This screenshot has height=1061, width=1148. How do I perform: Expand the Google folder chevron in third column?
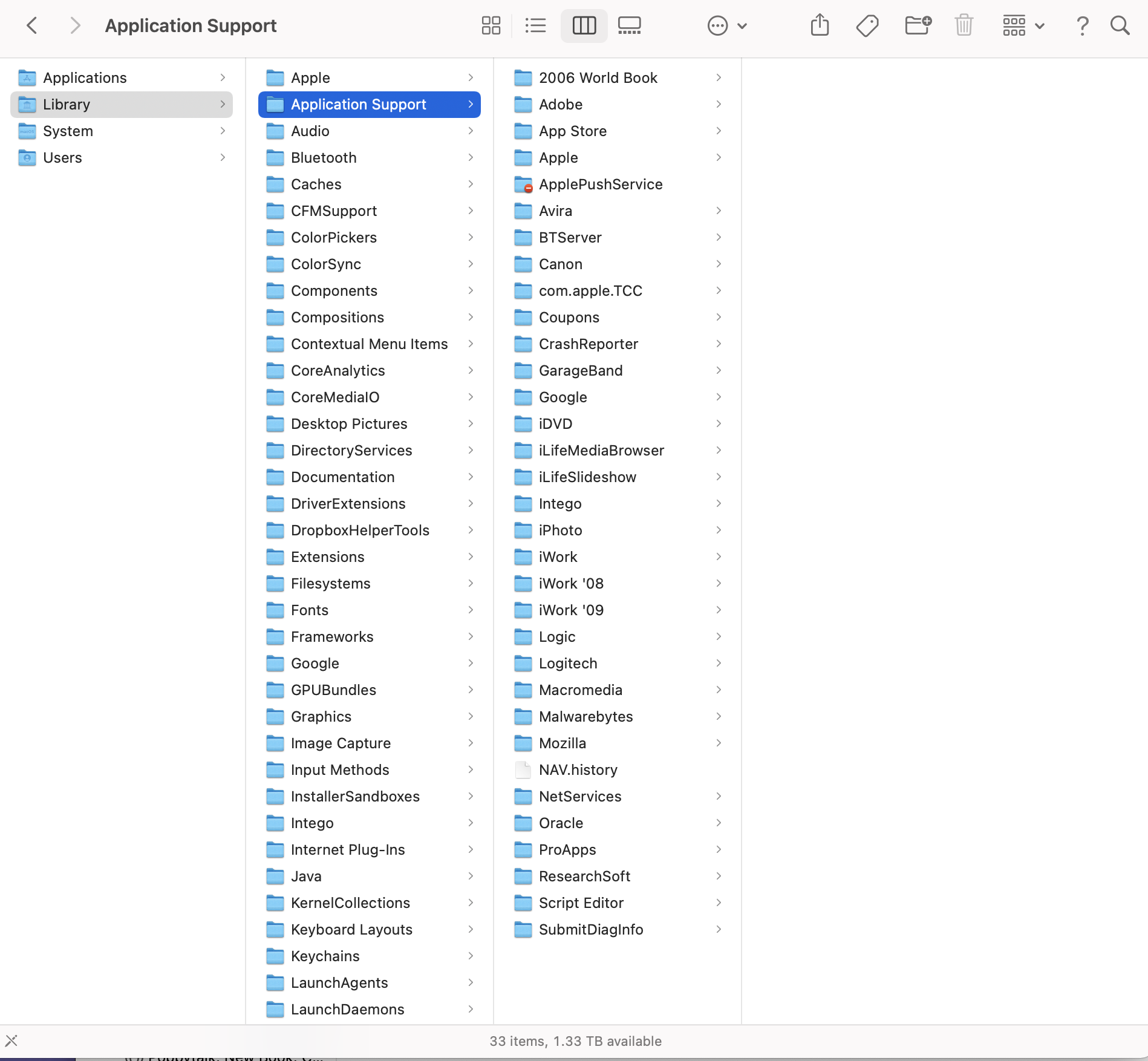719,397
